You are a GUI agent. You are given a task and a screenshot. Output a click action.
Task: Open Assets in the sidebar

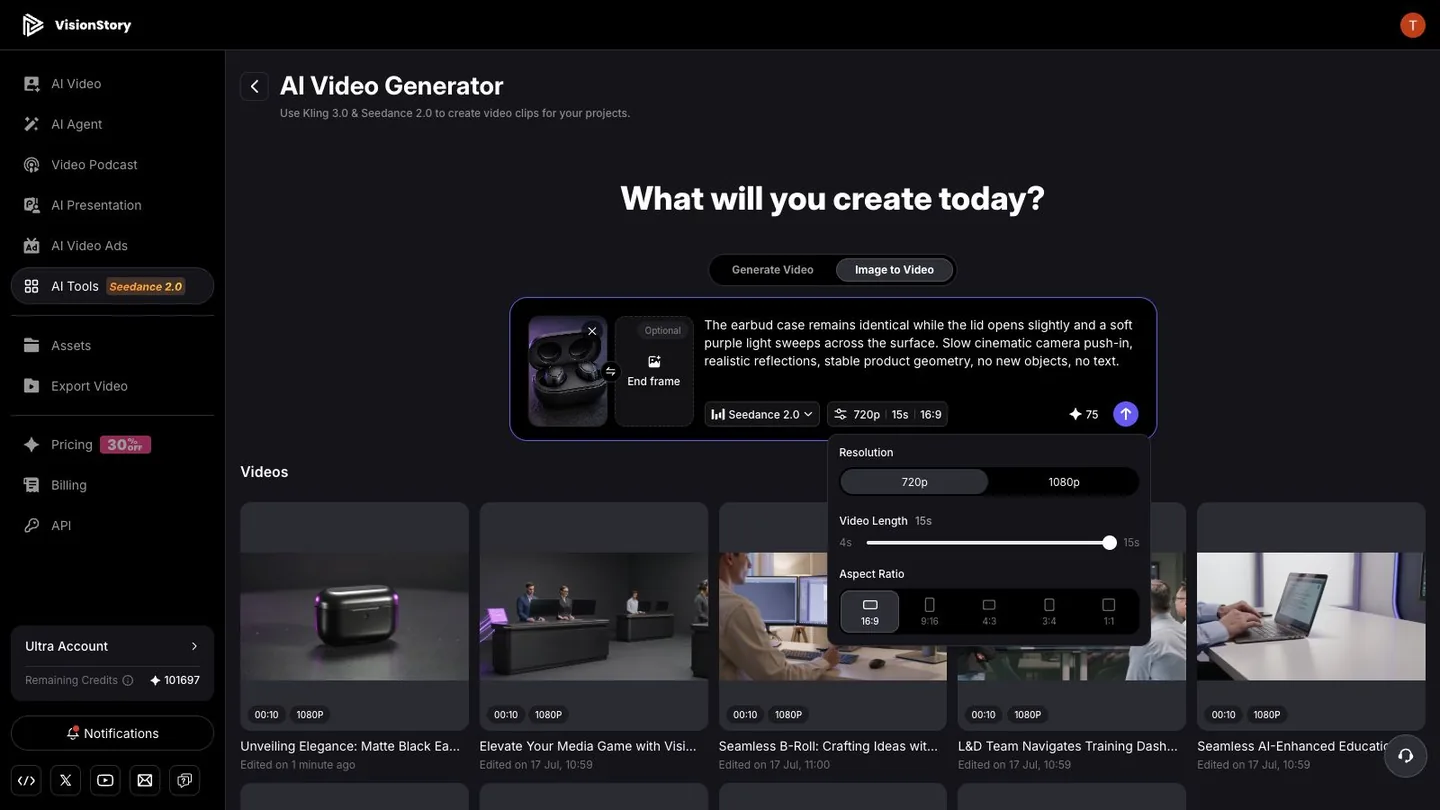(112, 346)
